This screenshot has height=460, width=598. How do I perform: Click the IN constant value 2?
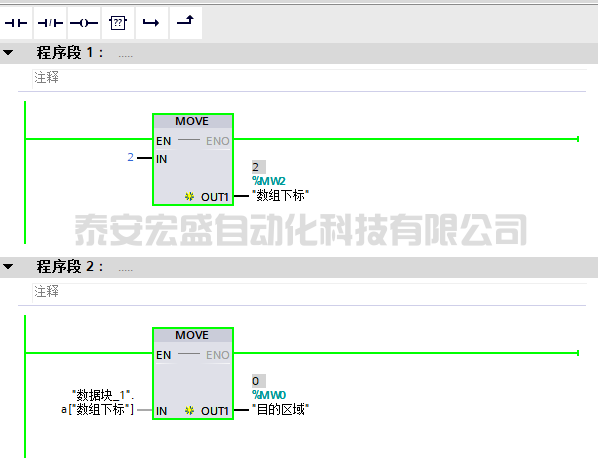[130, 157]
